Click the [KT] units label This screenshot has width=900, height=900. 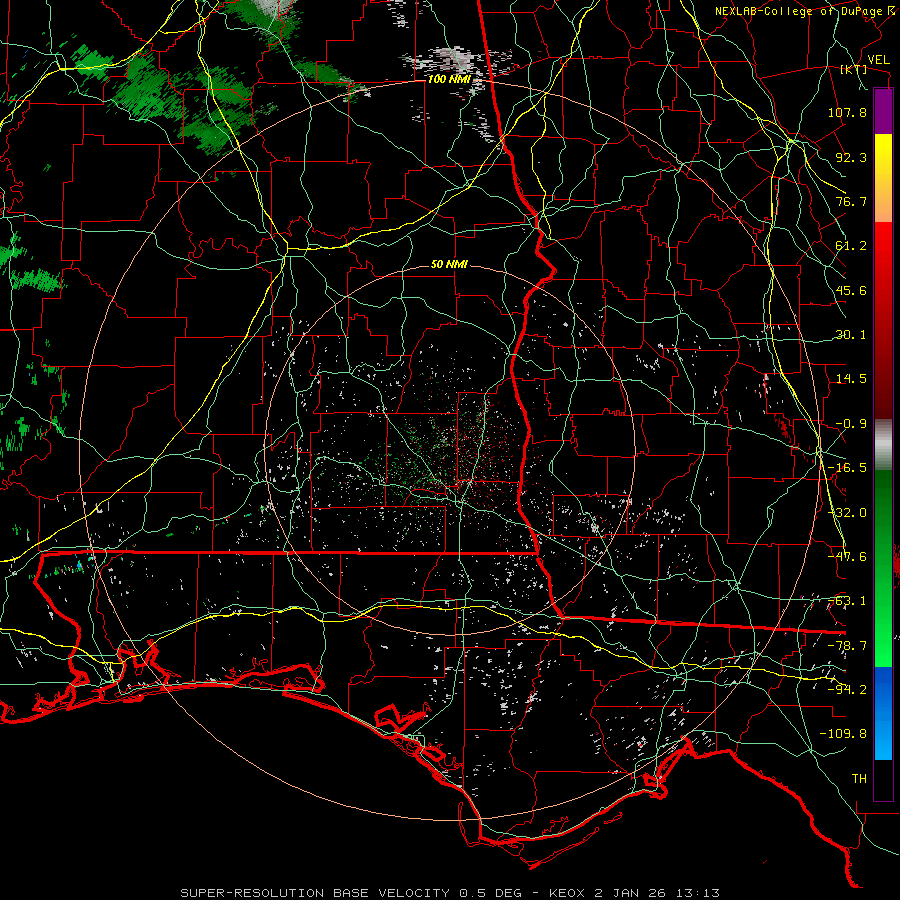tap(854, 69)
